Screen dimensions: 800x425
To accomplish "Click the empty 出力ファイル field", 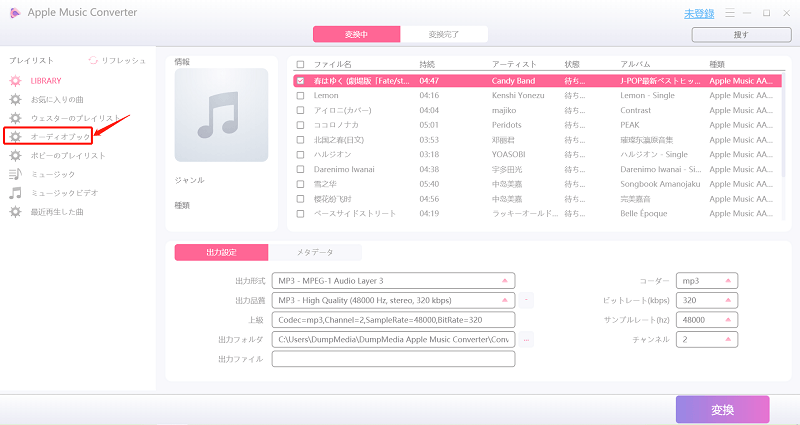I will click(x=393, y=359).
